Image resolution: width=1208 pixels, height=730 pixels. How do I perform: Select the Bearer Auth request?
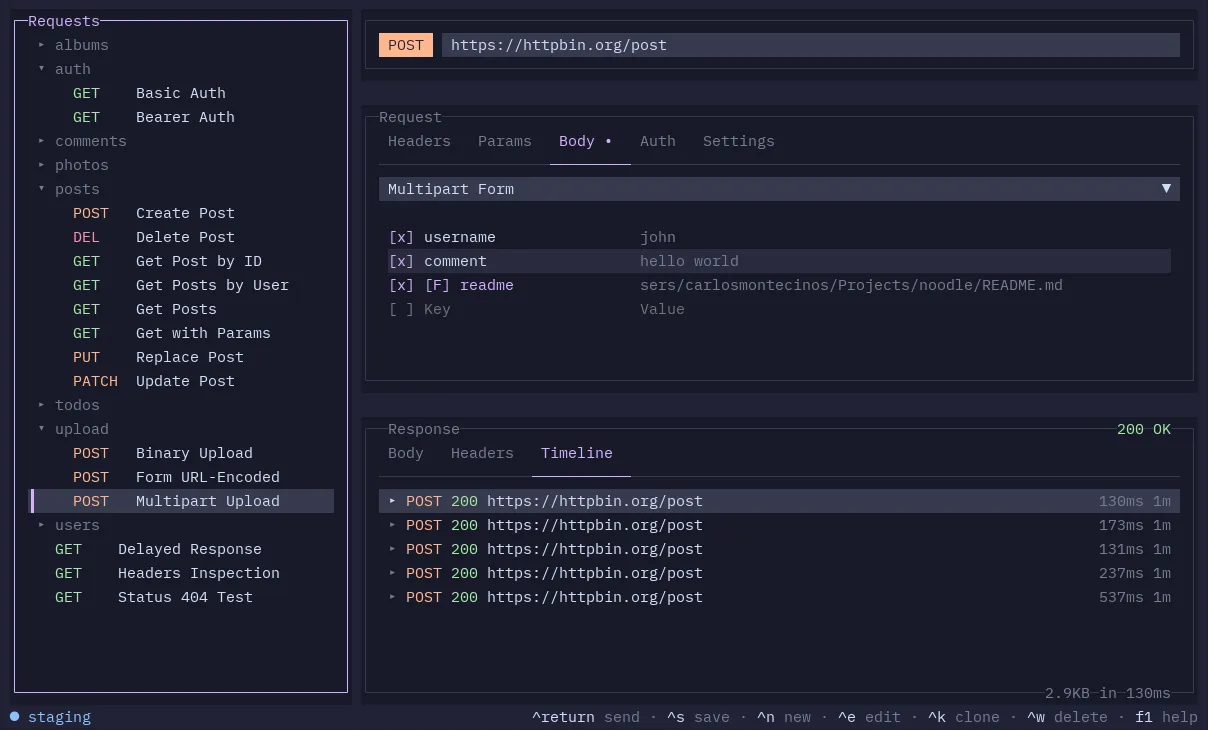(185, 117)
